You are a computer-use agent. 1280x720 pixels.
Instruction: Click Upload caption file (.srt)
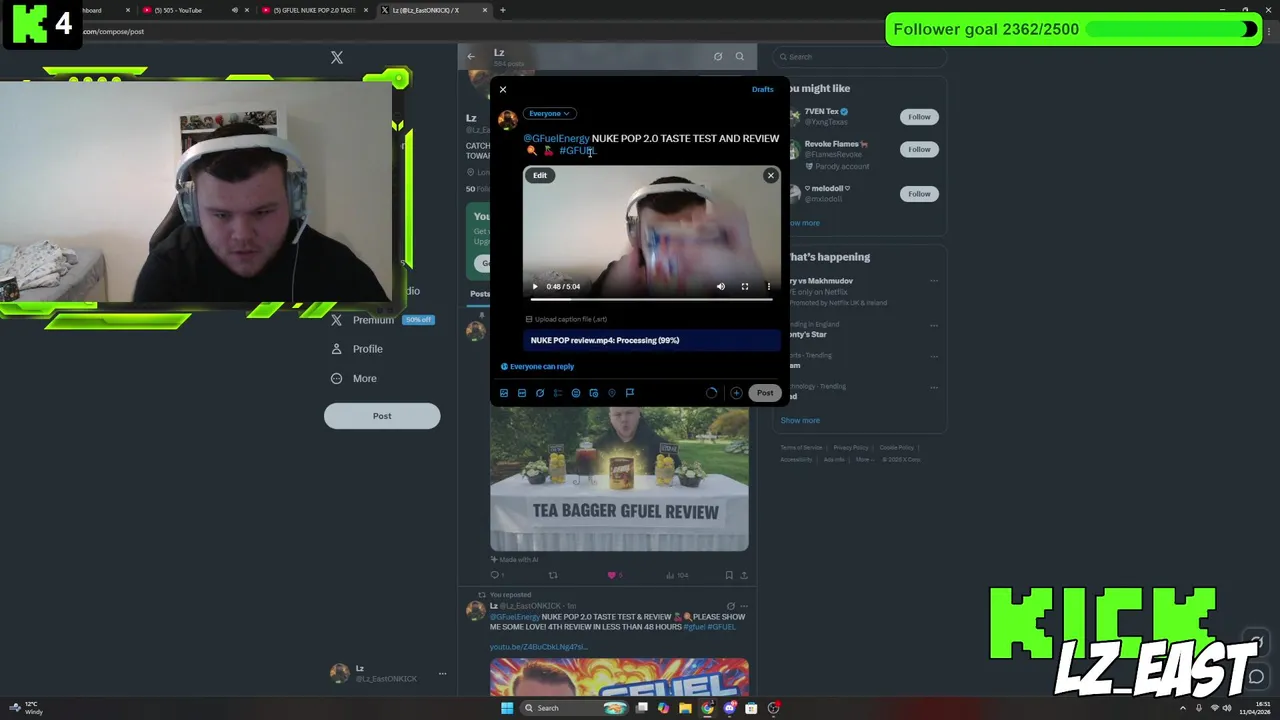566,319
